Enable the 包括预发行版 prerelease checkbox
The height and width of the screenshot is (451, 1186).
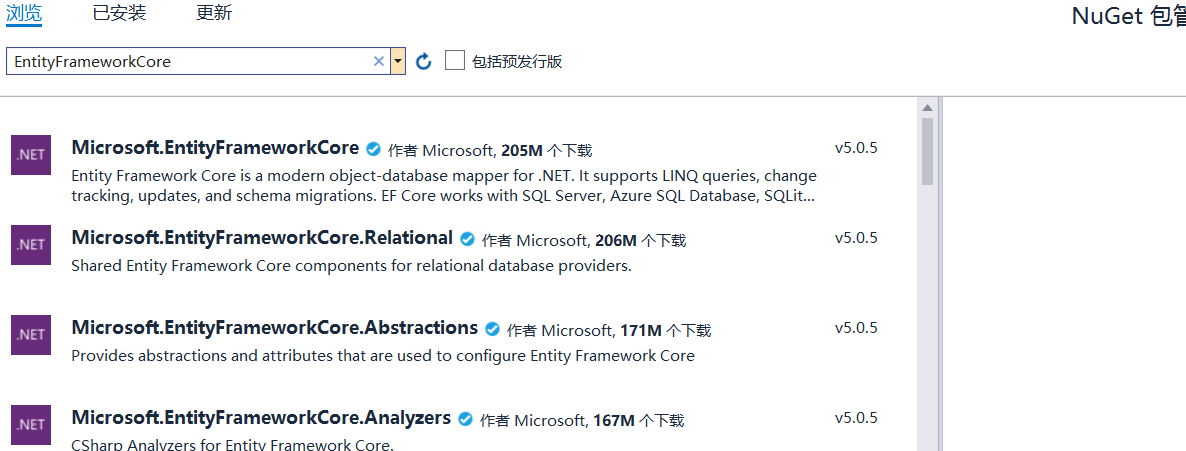tap(455, 61)
